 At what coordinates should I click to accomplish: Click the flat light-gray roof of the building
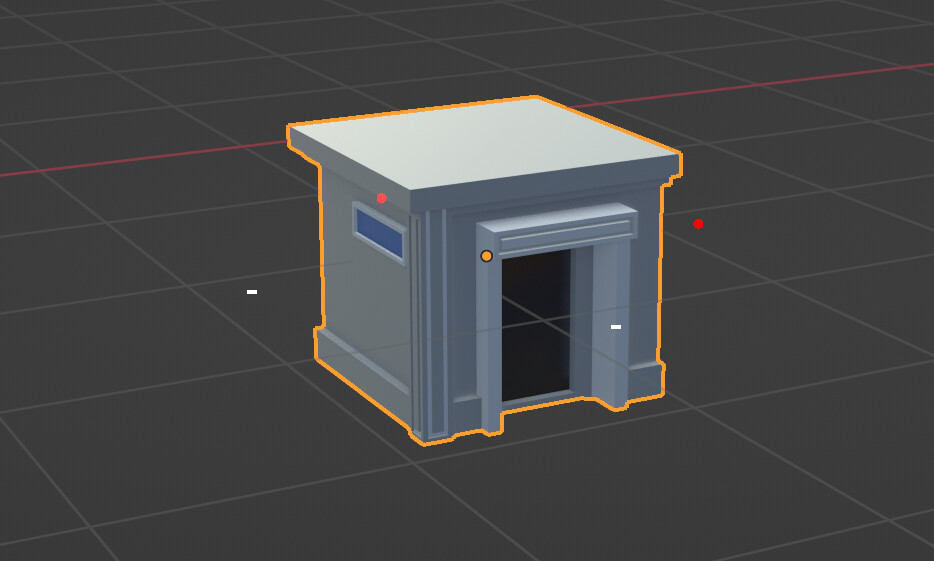[x=484, y=143]
